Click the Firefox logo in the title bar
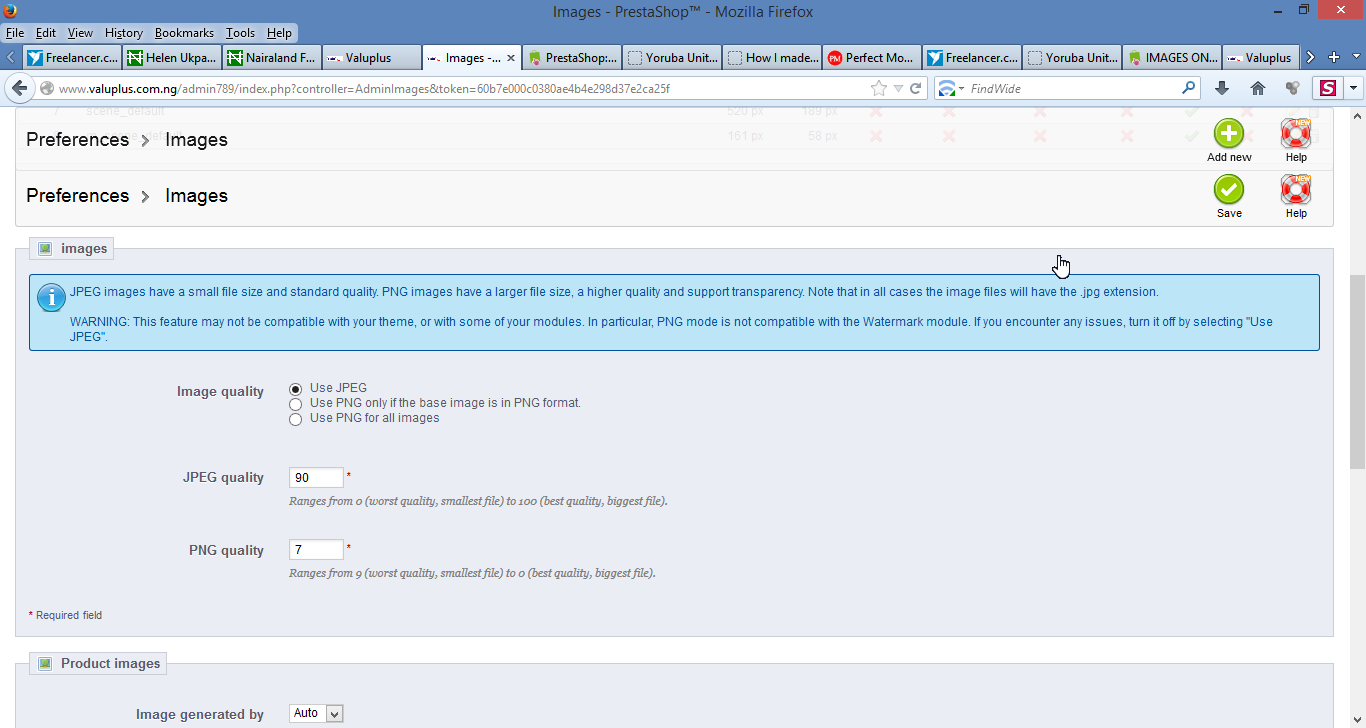This screenshot has height=728, width=1366. click(x=11, y=12)
